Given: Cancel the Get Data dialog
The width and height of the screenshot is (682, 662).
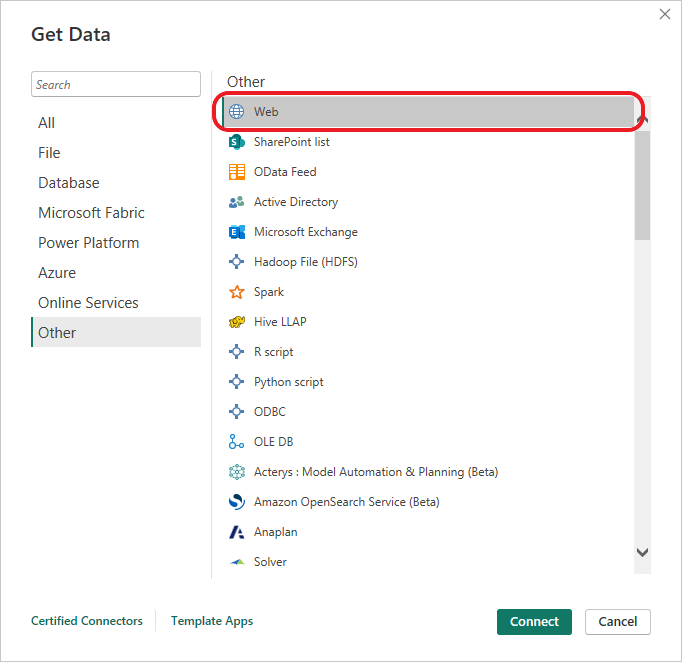Looking at the screenshot, I should point(618,621).
